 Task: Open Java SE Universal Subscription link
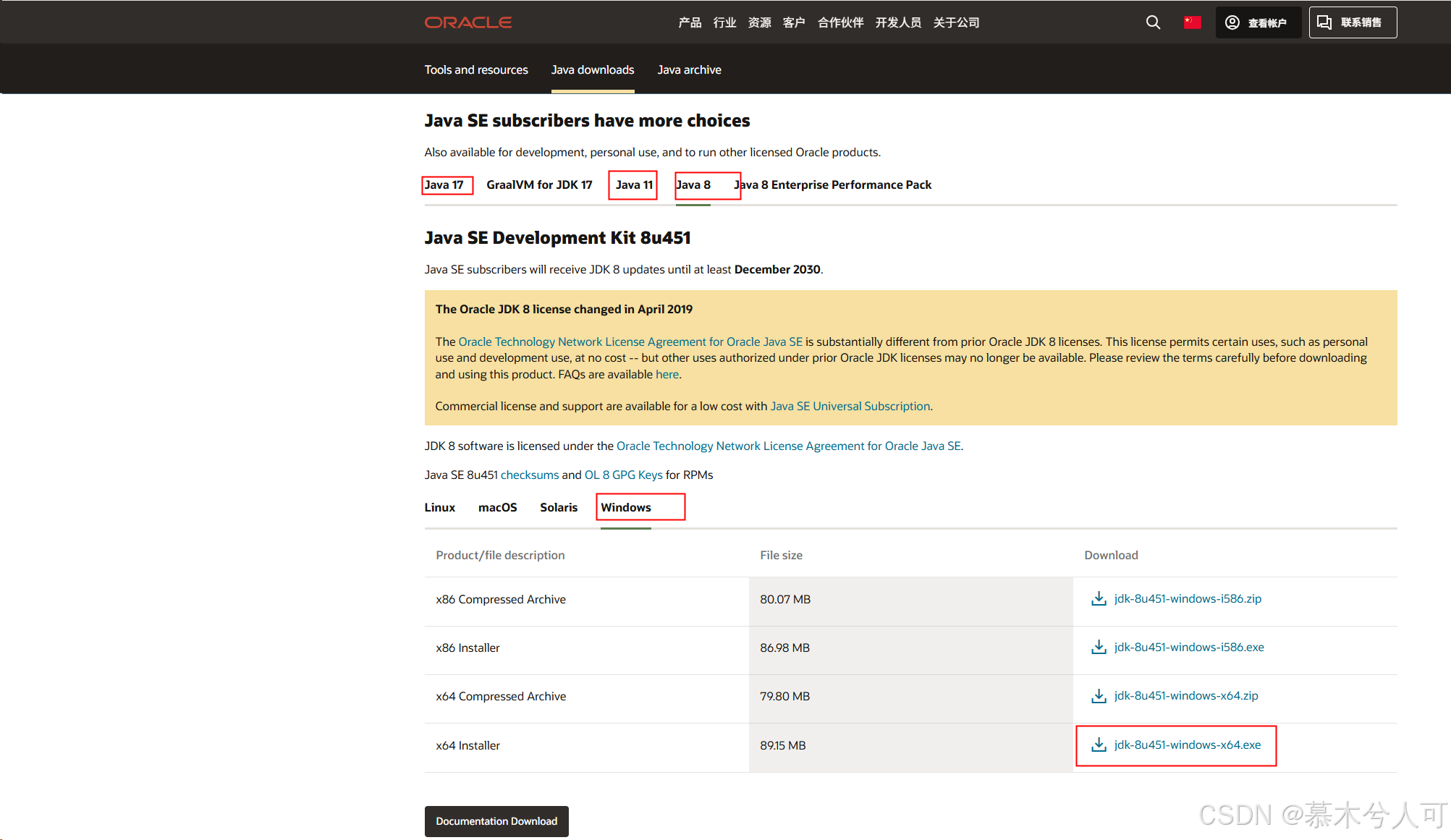click(850, 406)
